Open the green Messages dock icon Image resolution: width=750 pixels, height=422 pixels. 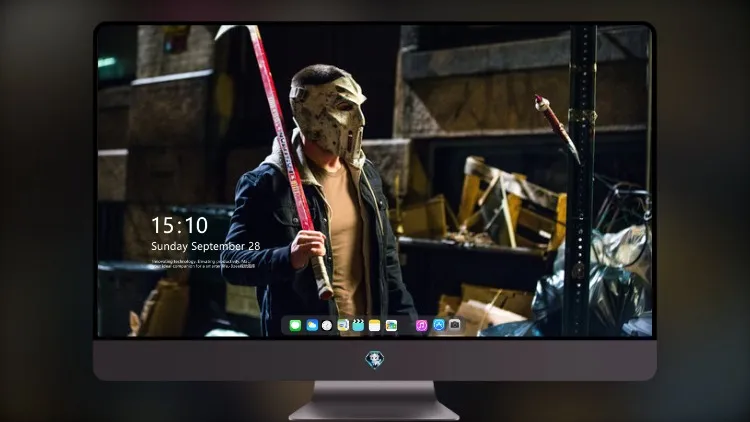[x=295, y=325]
